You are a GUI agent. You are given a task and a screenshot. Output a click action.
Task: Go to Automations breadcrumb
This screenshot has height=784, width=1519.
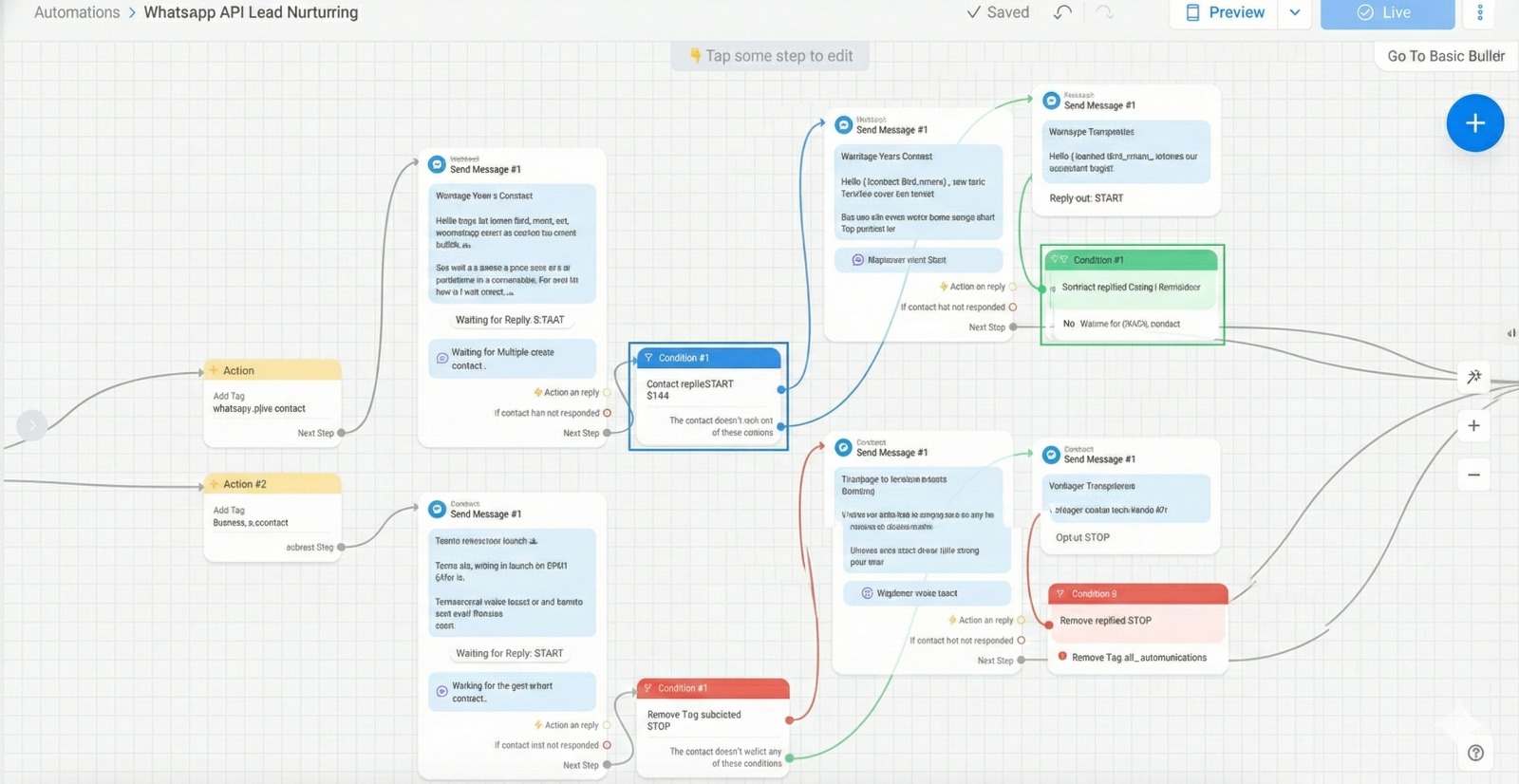pos(77,12)
